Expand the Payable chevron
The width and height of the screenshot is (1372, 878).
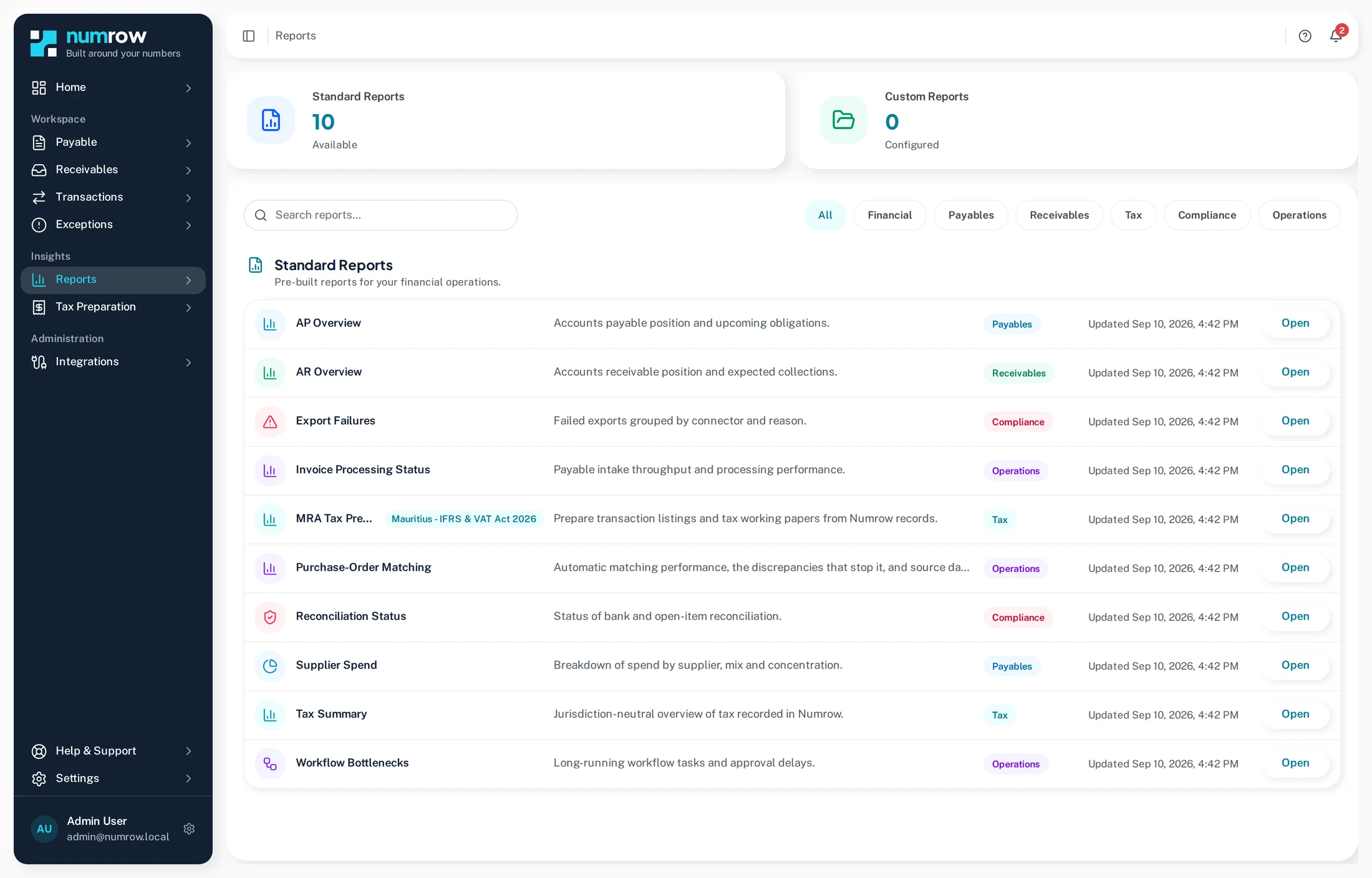point(188,143)
